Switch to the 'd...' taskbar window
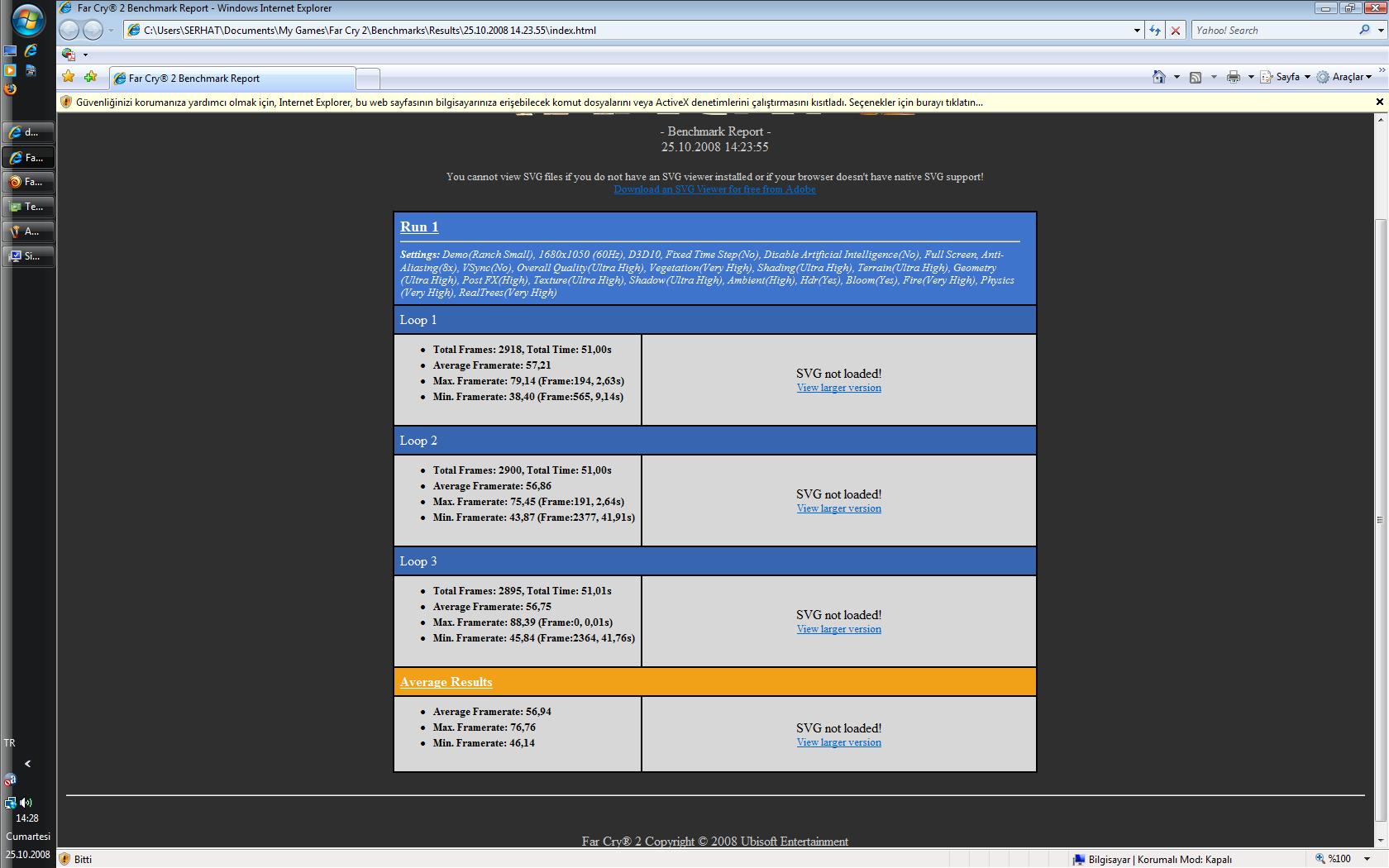Screen dimensions: 1389x868 point(29,132)
